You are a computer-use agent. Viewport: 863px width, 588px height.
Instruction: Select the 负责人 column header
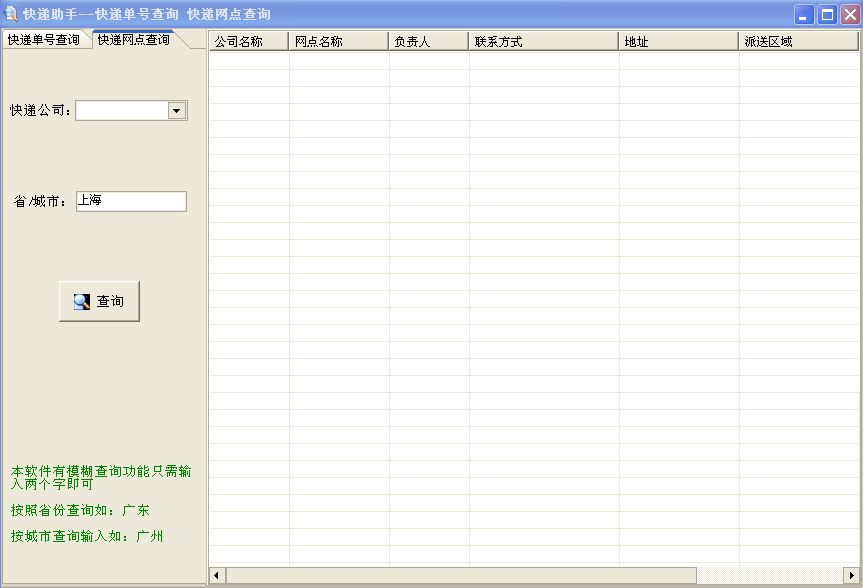428,41
